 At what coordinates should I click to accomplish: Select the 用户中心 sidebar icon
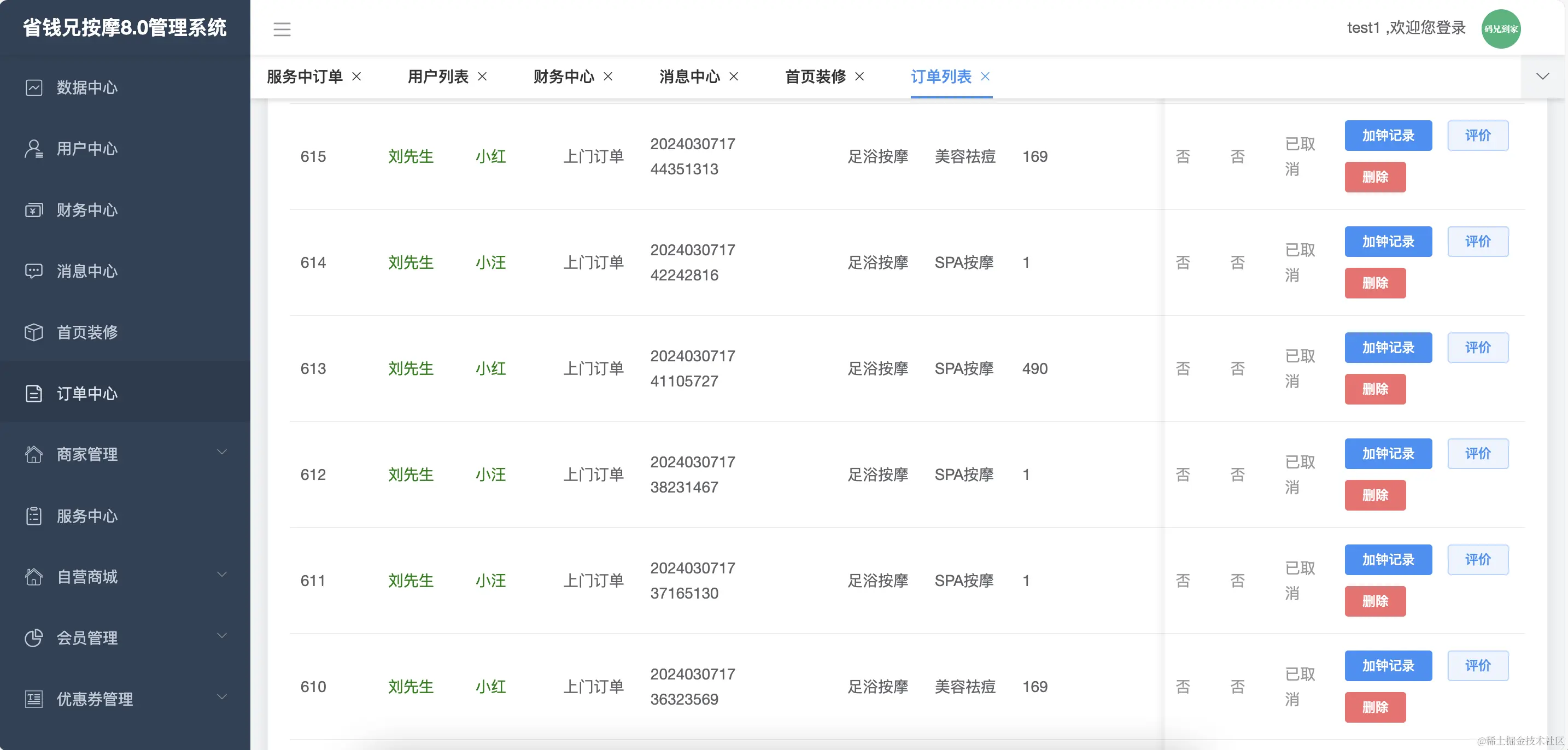tap(34, 149)
